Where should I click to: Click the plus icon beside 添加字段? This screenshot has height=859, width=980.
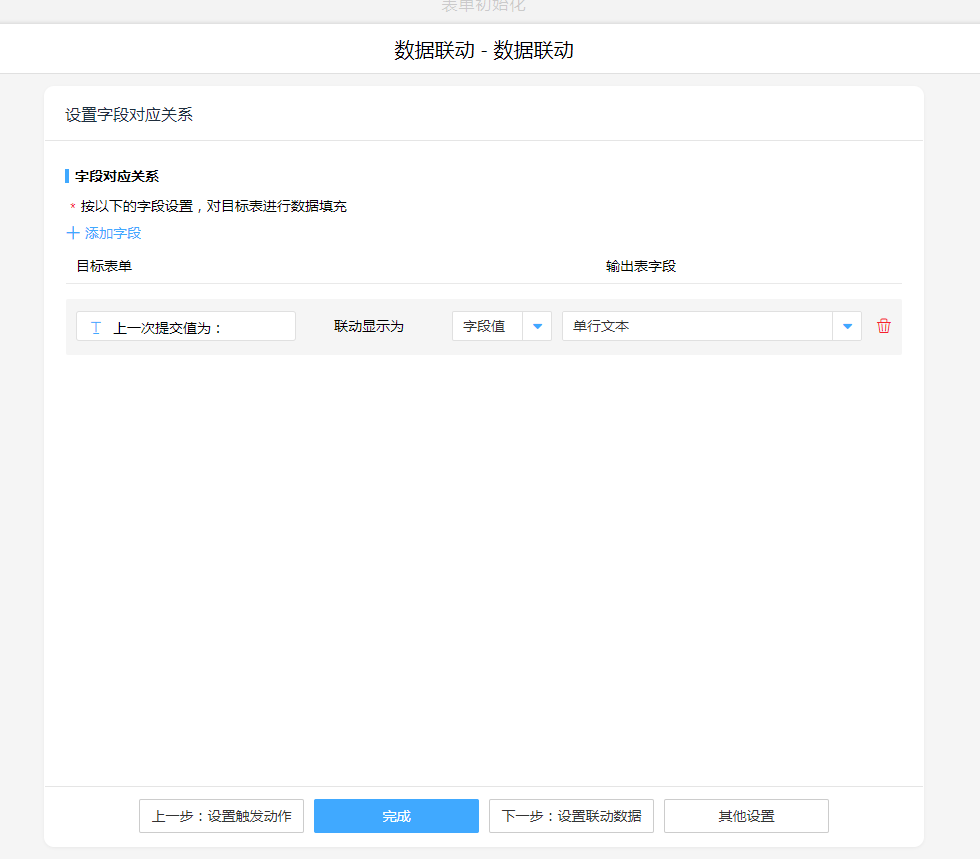point(72,233)
